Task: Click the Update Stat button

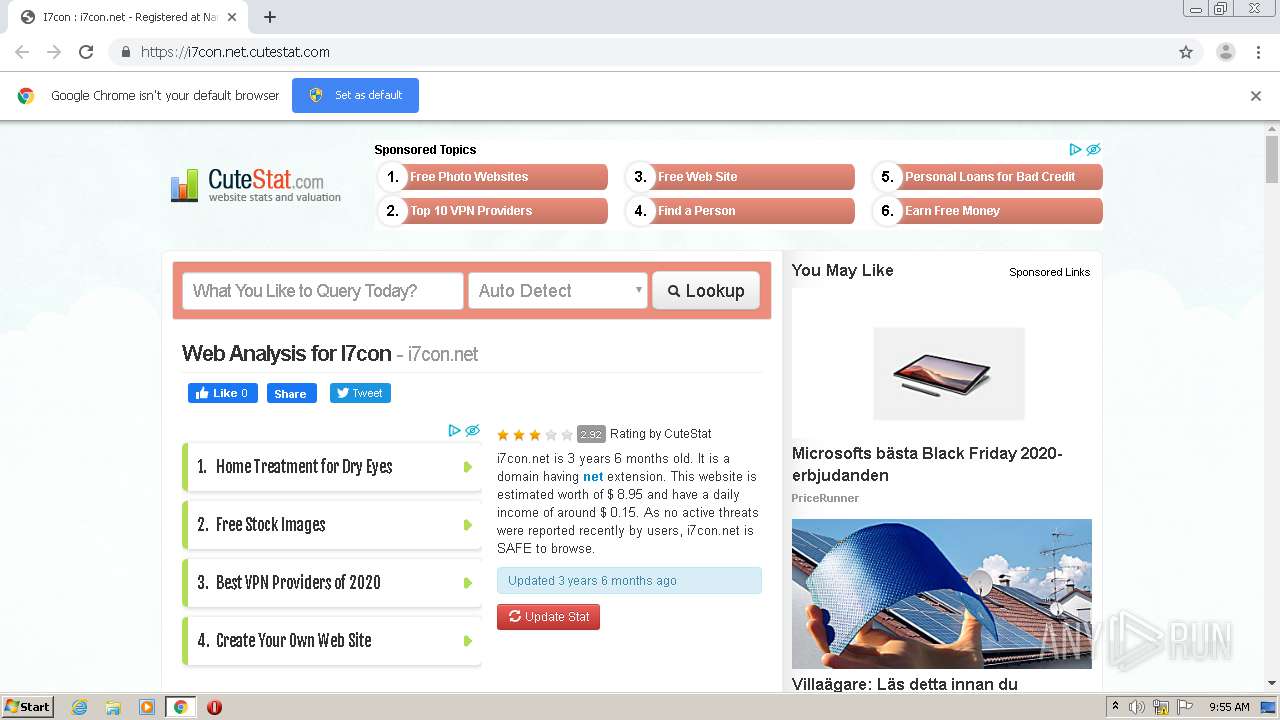Action: [548, 617]
